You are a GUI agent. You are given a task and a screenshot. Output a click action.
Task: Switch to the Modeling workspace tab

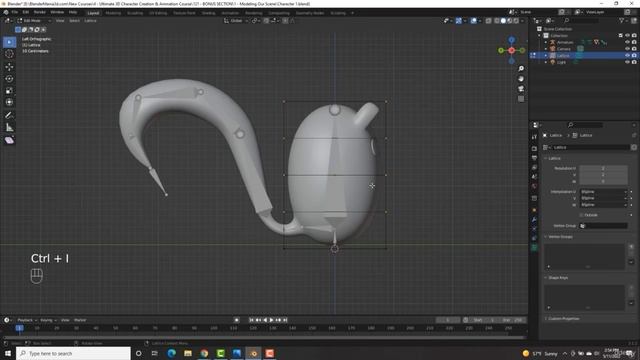pos(113,13)
